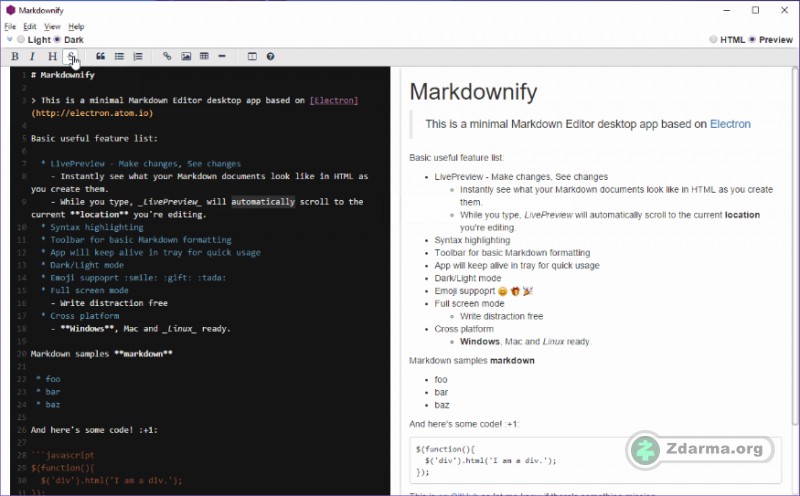Viewport: 800px width, 496px height.
Task: Click the [Electron] link text in the editor
Action: click(x=334, y=100)
